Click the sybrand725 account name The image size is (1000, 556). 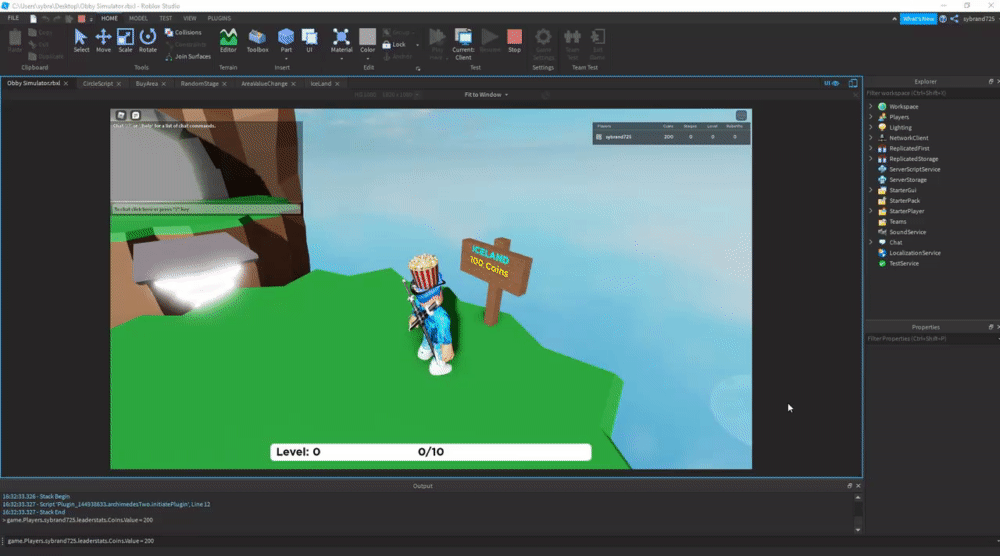[979, 18]
